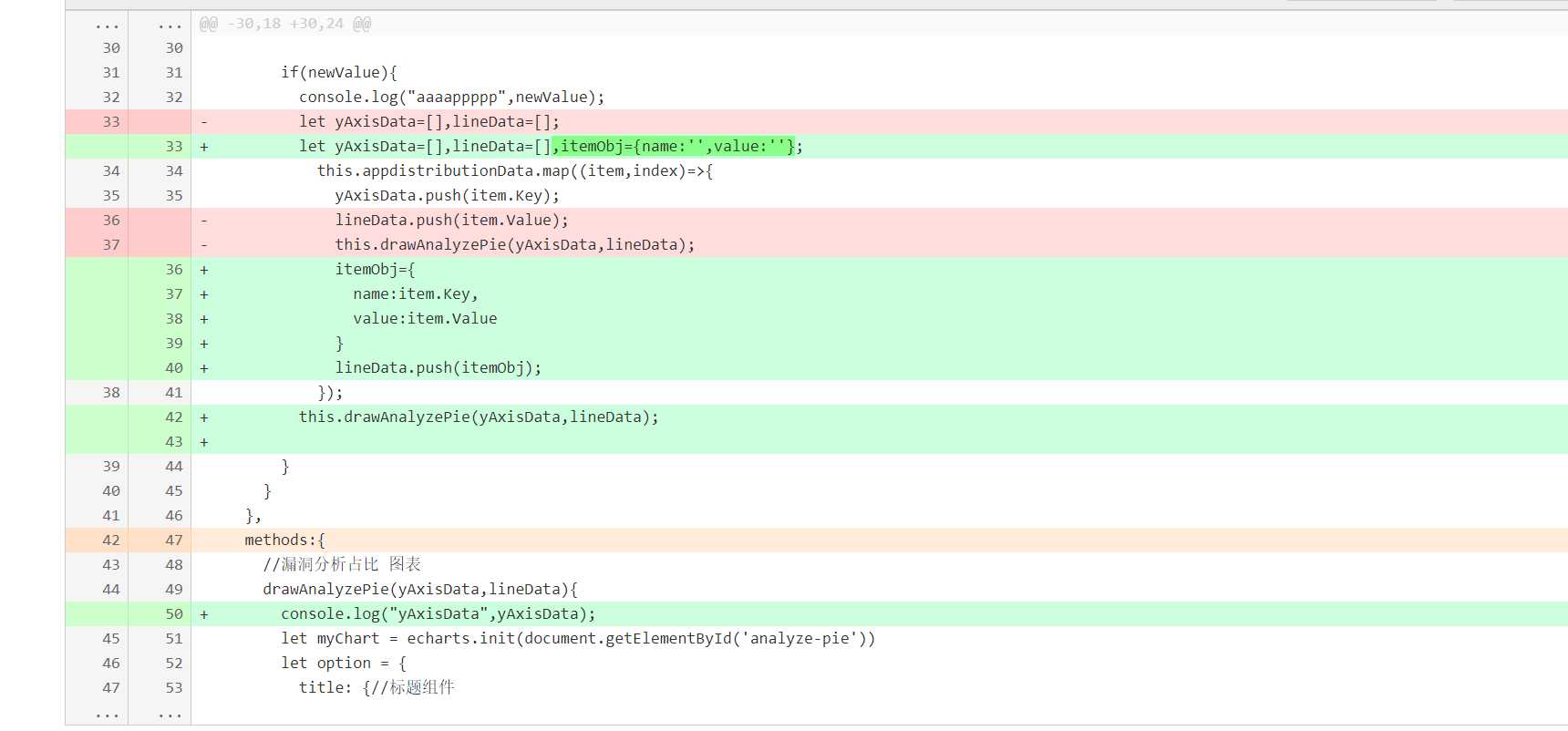The height and width of the screenshot is (731, 1568).
Task: Click added console.log("yAxisData",yAxisData) line
Action: pos(438,613)
